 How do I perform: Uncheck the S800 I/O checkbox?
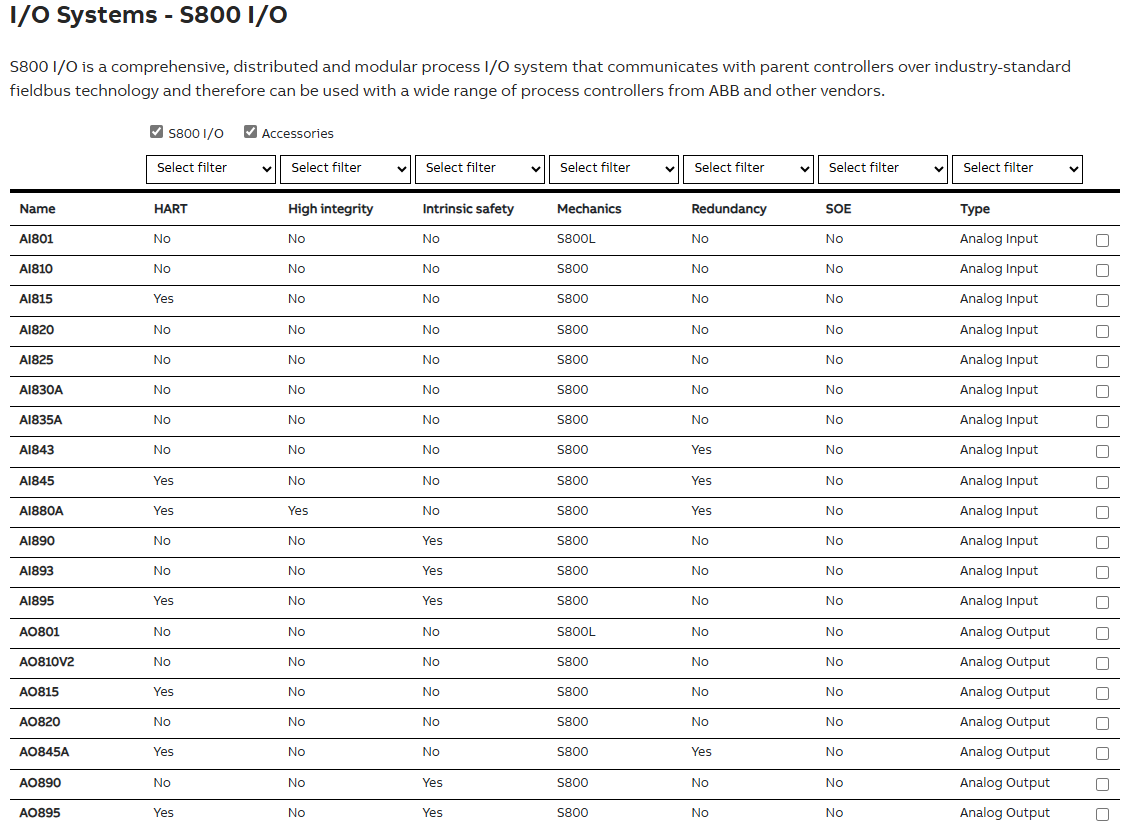click(x=156, y=132)
